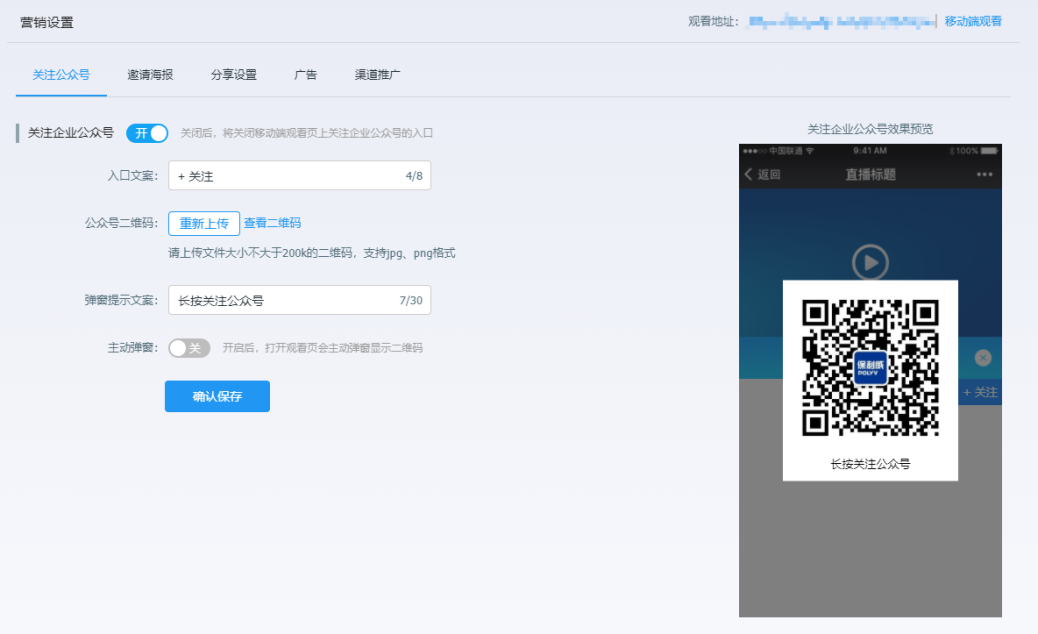The width and height of the screenshot is (1038, 634).
Task: Click the QR code image in preview
Action: click(x=870, y=368)
